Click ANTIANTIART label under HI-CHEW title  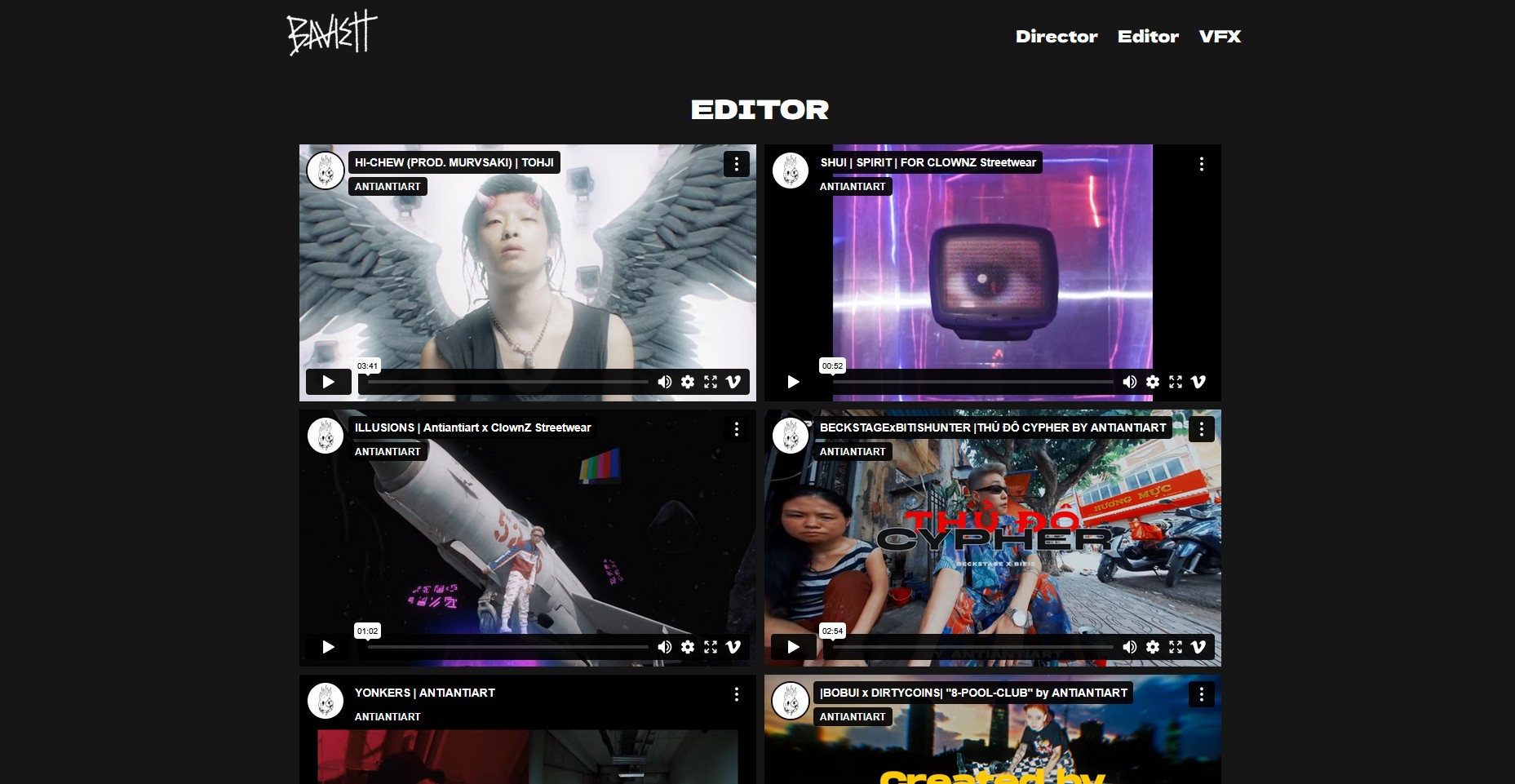pyautogui.click(x=388, y=187)
